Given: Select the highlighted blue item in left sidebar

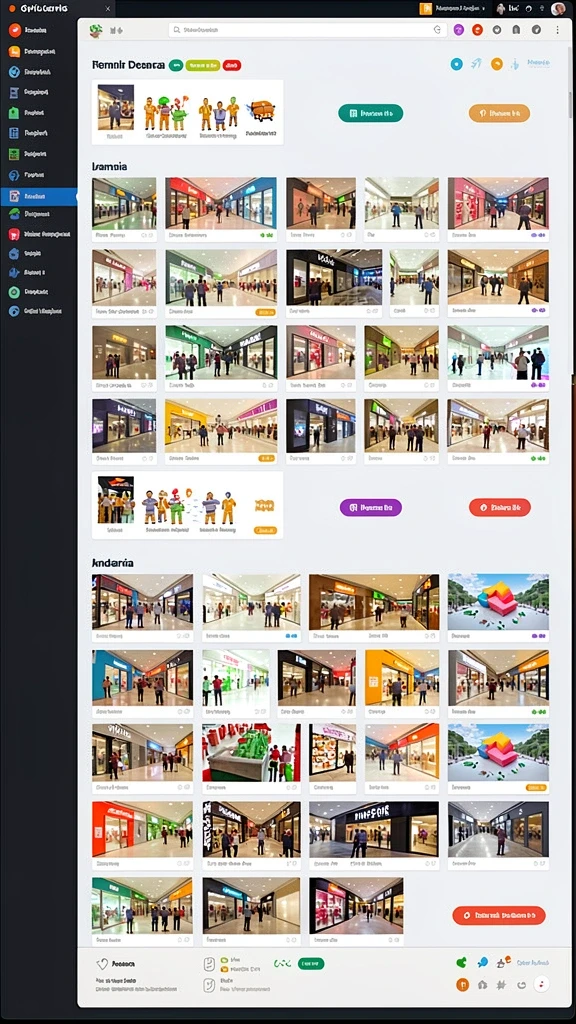Looking at the screenshot, I should tap(39, 197).
